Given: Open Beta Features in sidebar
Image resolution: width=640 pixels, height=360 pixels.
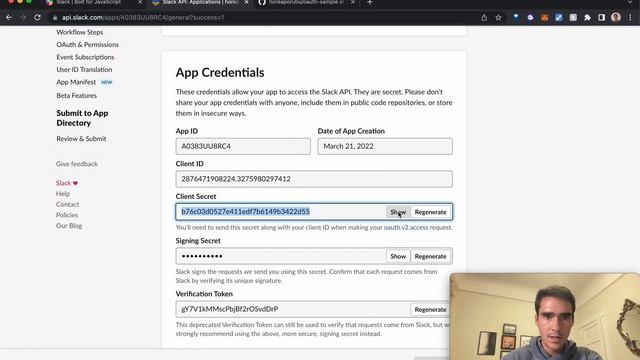Looking at the screenshot, I should (x=76, y=96).
